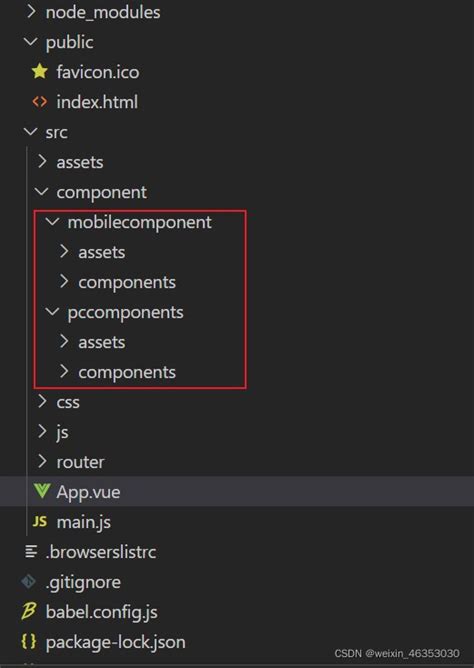Open main.js in the editor
Image resolution: width=474 pixels, height=668 pixels.
coord(83,522)
